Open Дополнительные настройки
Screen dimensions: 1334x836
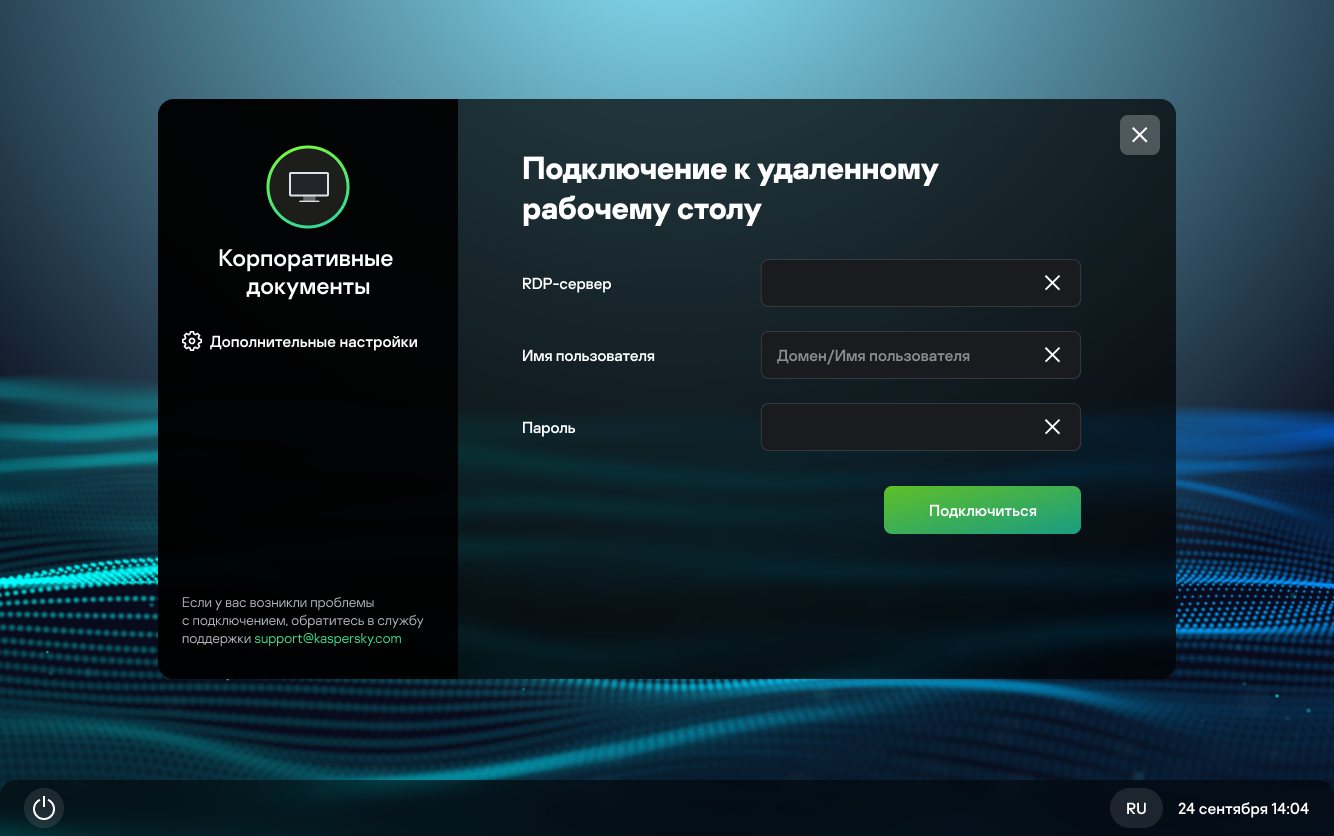[313, 342]
